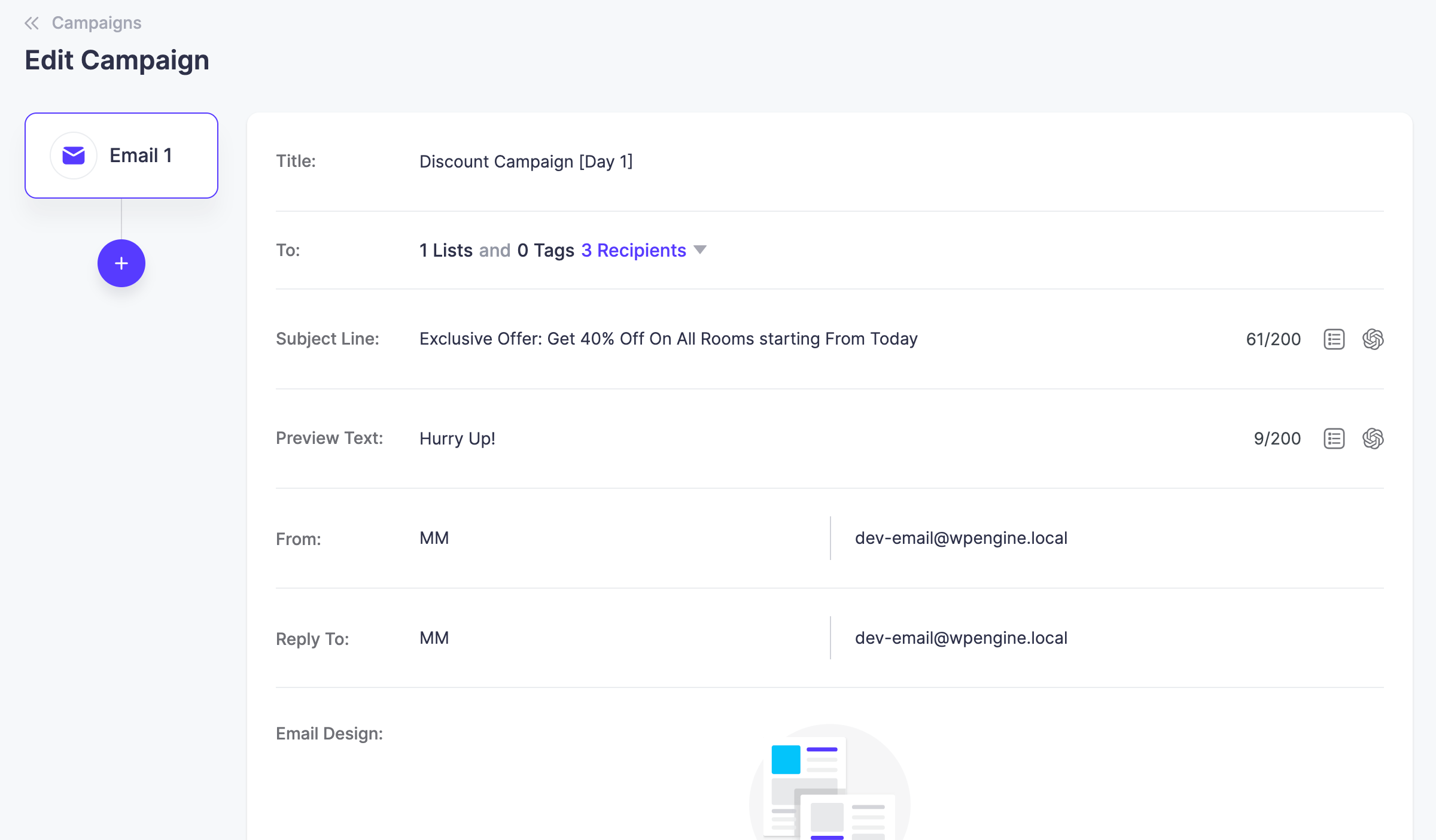Generate Subject Line with AI icon
This screenshot has height=840, width=1436.
tap(1373, 339)
